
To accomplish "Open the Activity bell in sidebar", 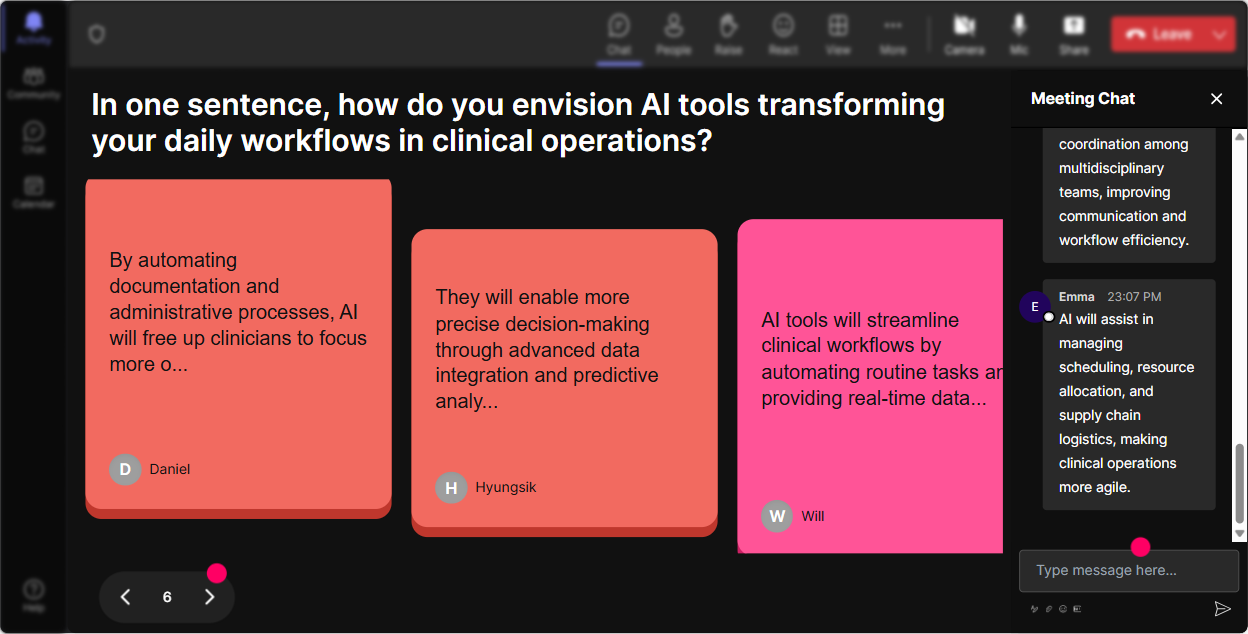I will point(34,27).
